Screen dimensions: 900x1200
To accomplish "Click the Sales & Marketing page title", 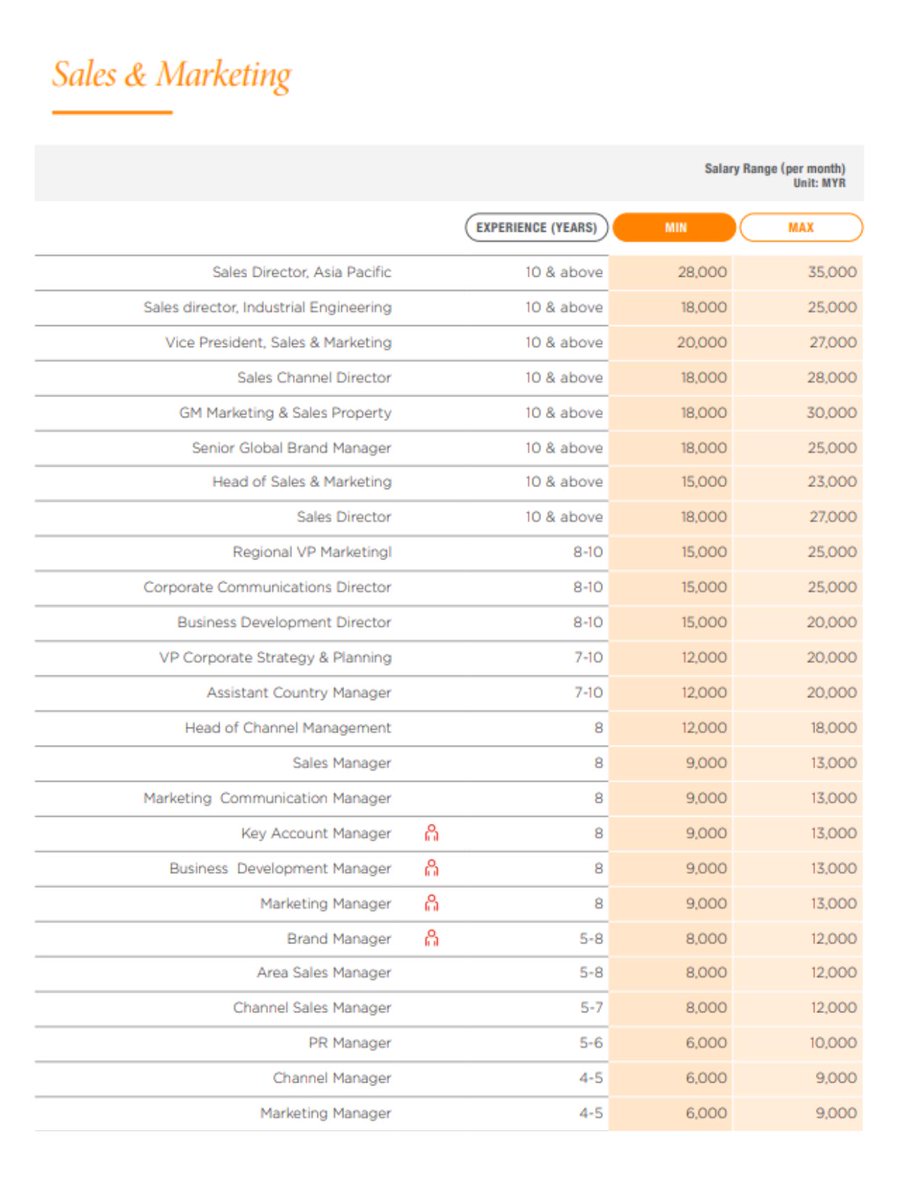I will pyautogui.click(x=171, y=75).
